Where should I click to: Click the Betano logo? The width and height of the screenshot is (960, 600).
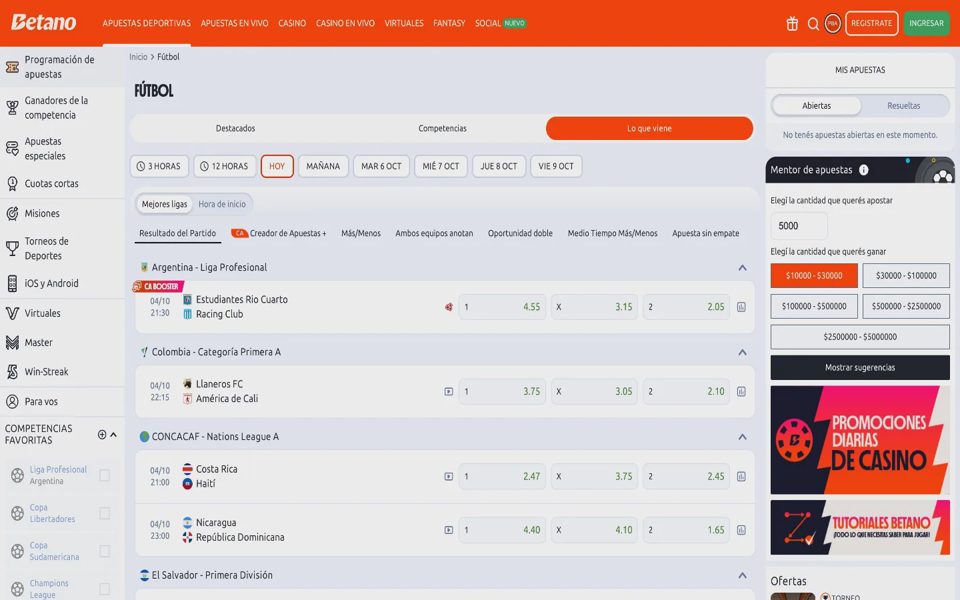pos(43,23)
